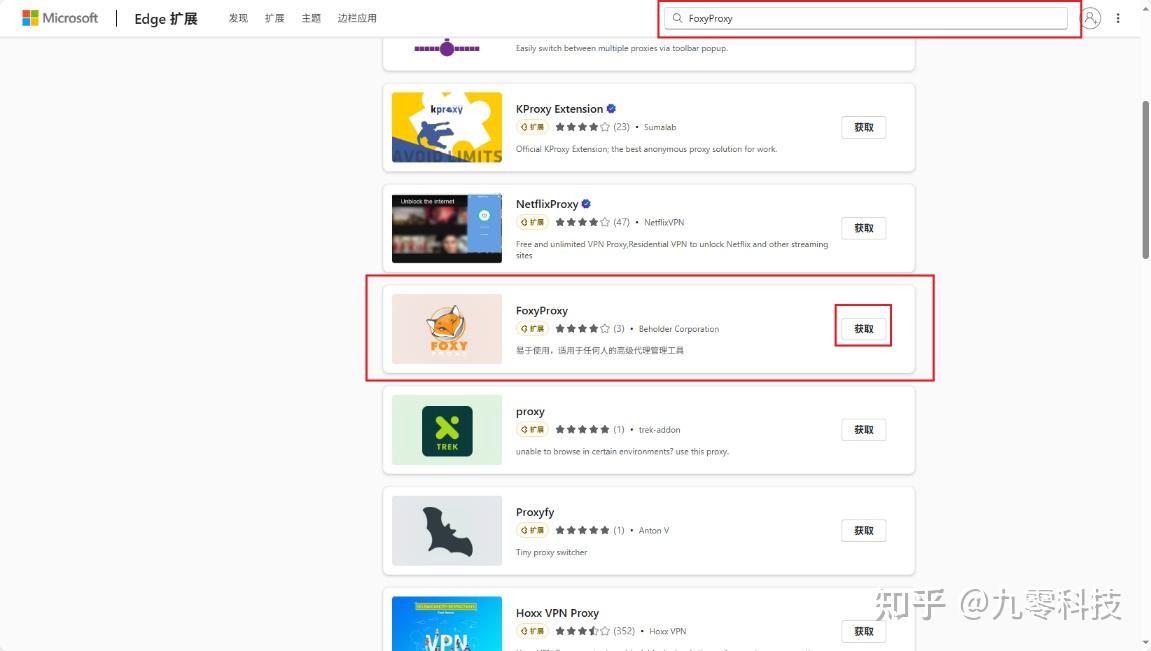The height and width of the screenshot is (651, 1151).
Task: Click the search magnifier icon
Action: click(678, 18)
